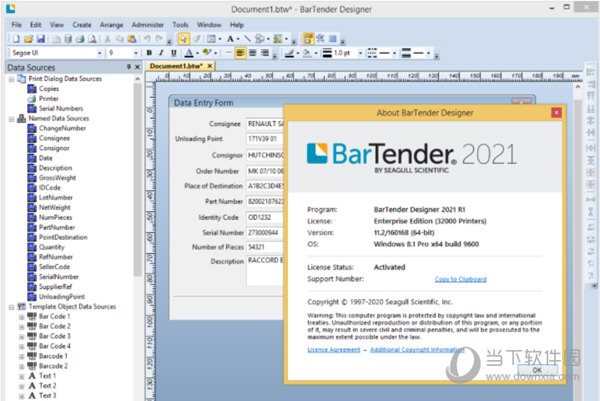Open the Edit menu

pos(36,25)
